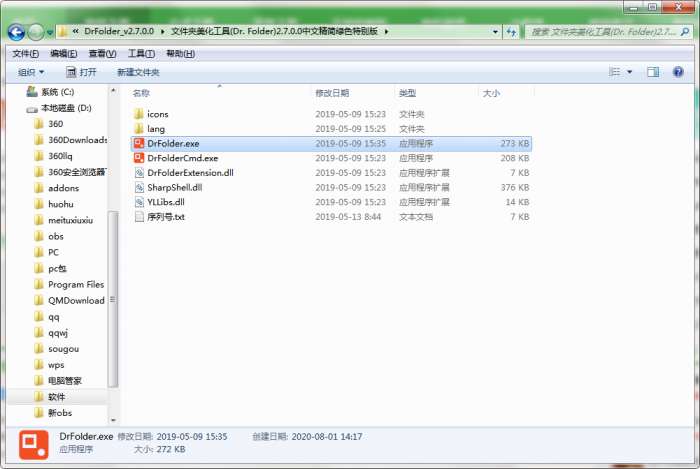Select the SharpShell.dll file icon

(139, 187)
